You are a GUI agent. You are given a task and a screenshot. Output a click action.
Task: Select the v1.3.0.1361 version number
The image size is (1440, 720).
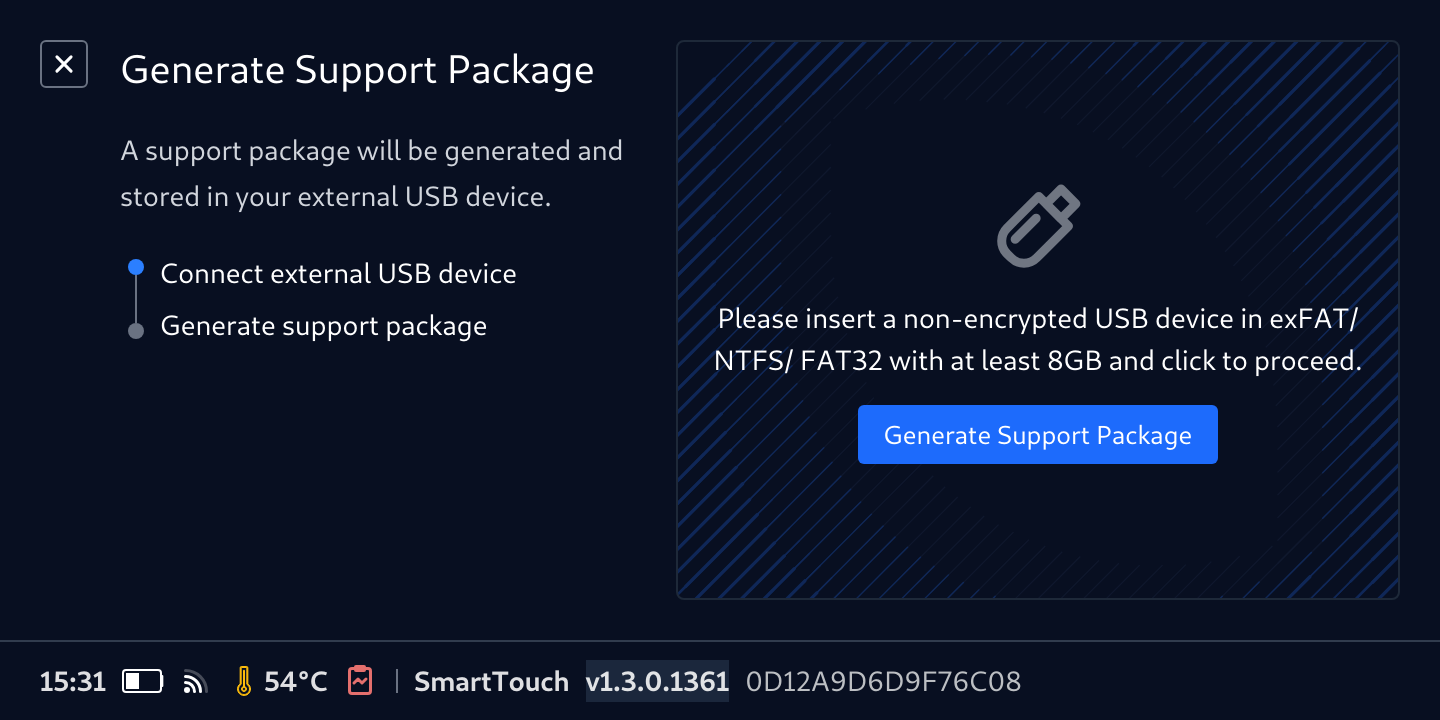click(657, 682)
